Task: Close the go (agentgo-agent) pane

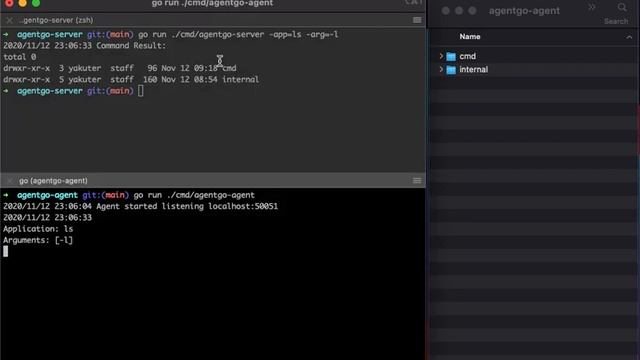Action: [9, 180]
